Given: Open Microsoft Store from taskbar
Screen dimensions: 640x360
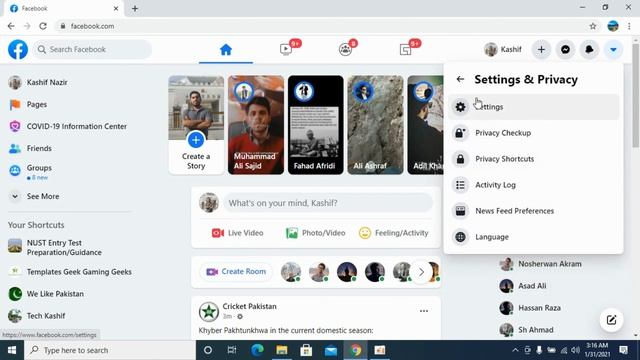Looking at the screenshot, I should point(306,350).
